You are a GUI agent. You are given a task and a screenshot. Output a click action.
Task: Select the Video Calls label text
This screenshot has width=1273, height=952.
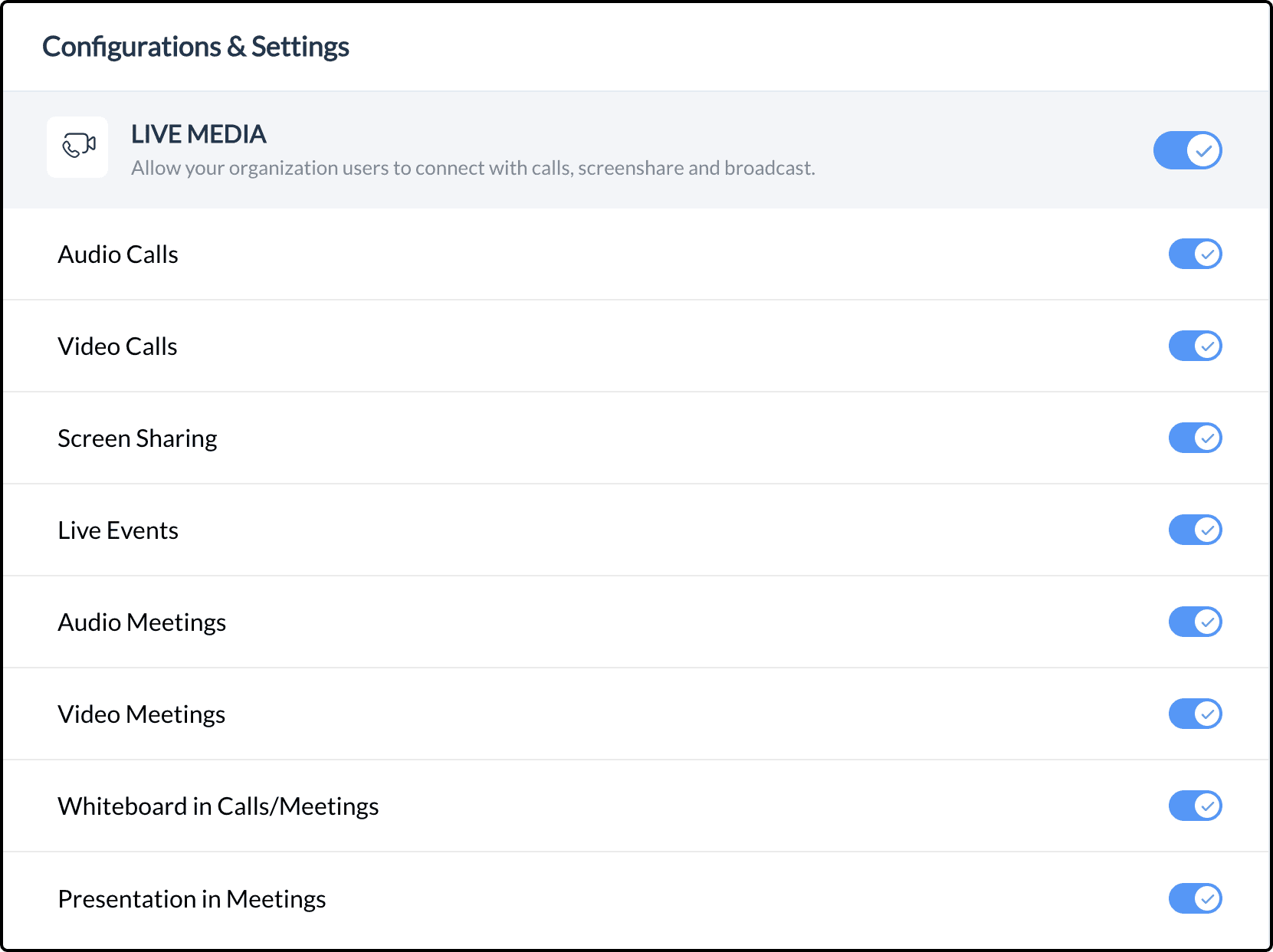point(117,346)
